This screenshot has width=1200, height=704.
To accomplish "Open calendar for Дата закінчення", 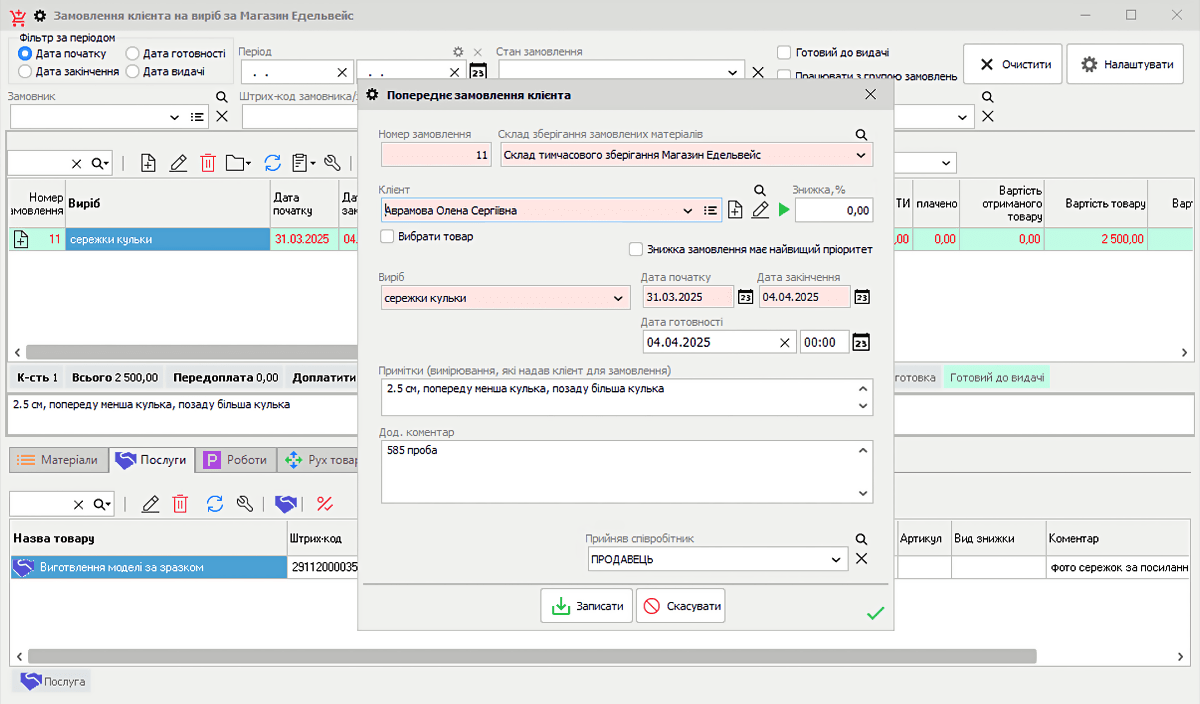I will pyautogui.click(x=862, y=297).
